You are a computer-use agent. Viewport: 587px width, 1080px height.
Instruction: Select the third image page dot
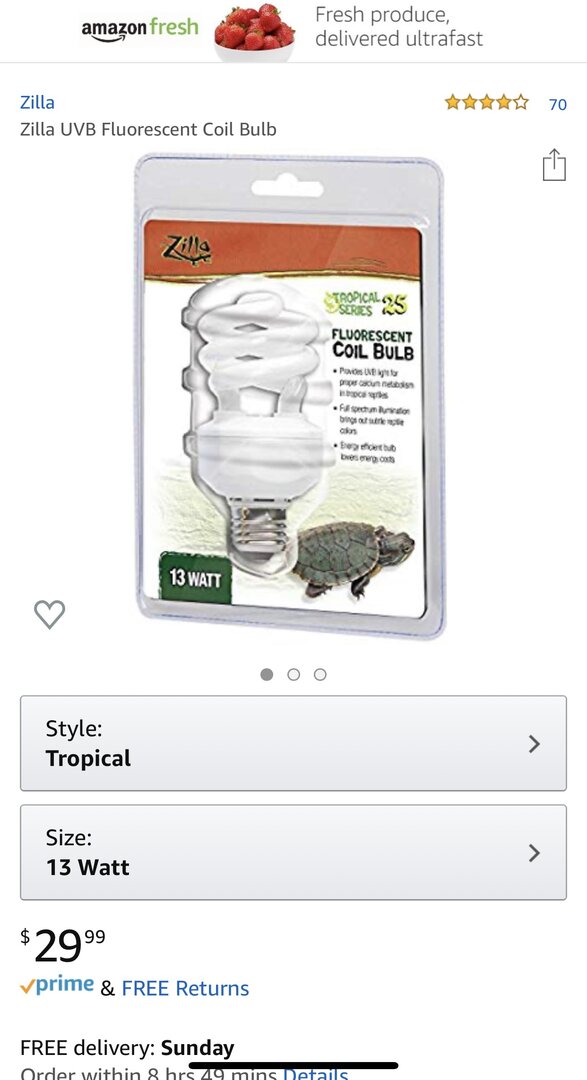pos(320,674)
